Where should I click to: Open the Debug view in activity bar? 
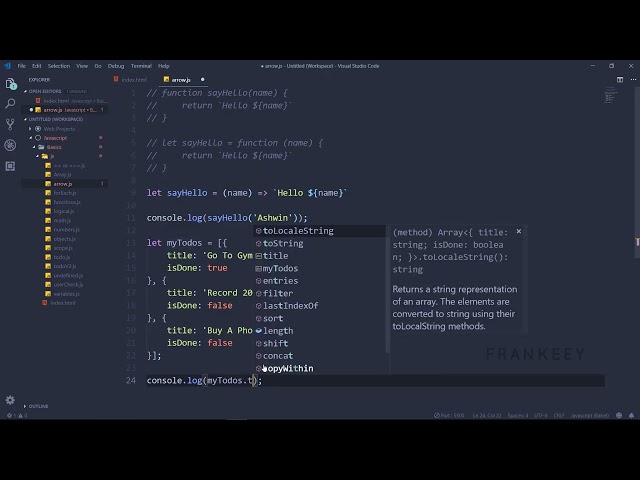point(11,145)
